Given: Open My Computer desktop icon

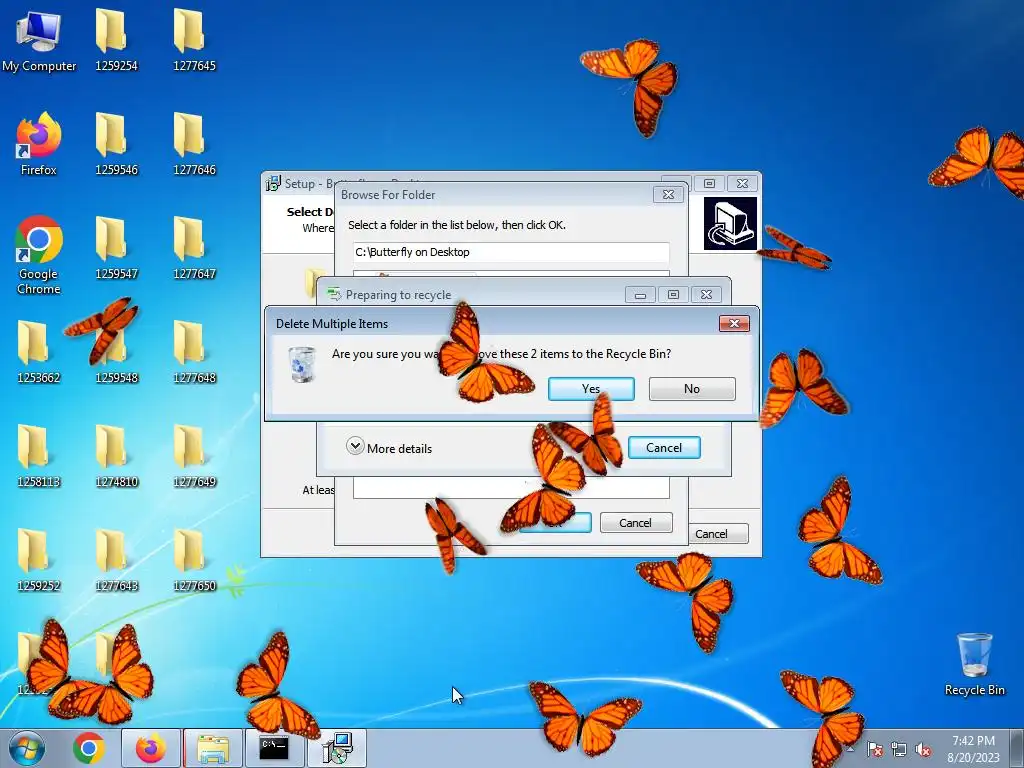Looking at the screenshot, I should click(x=39, y=40).
